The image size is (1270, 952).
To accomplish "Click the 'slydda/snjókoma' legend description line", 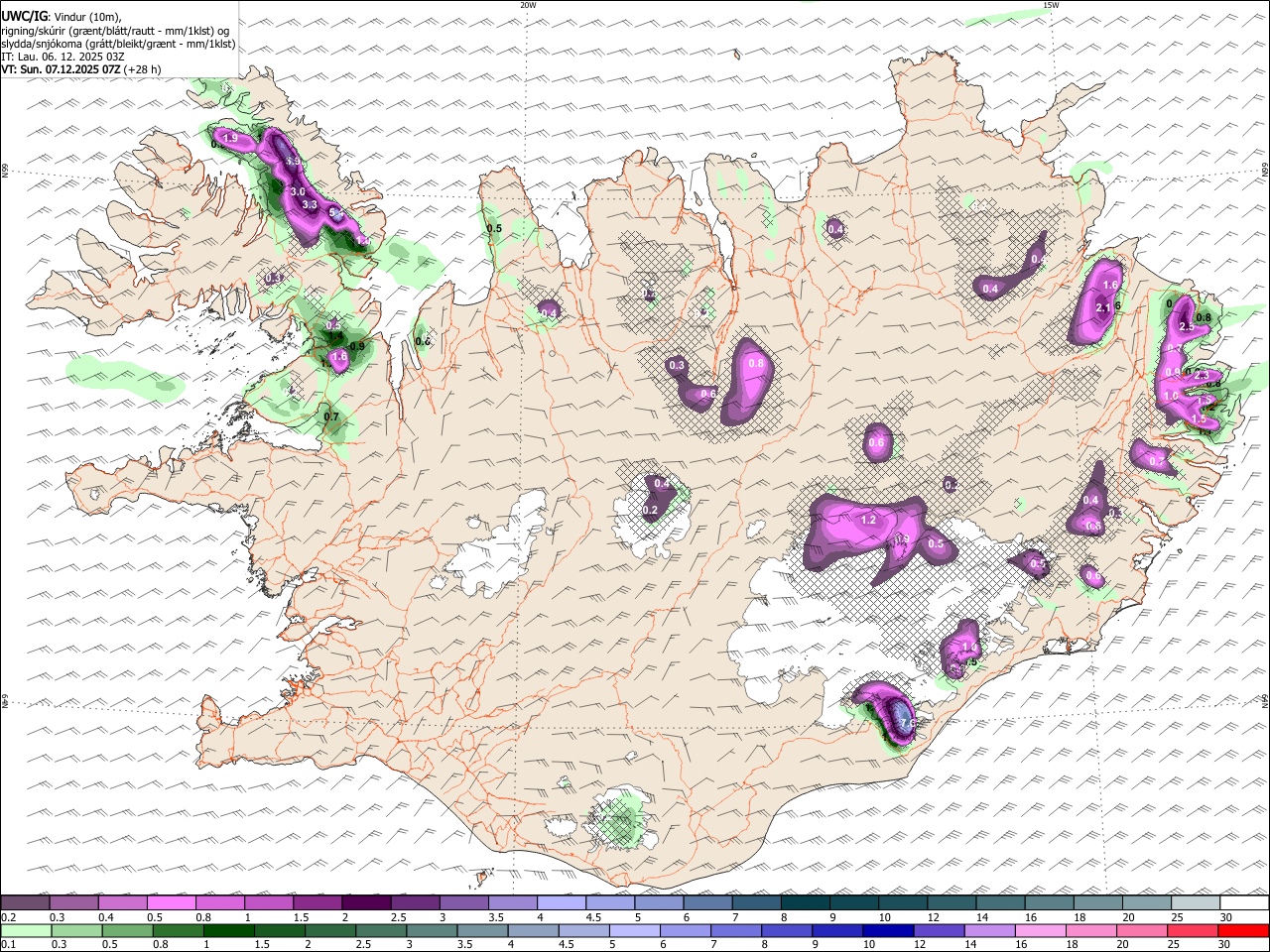I will click(118, 44).
